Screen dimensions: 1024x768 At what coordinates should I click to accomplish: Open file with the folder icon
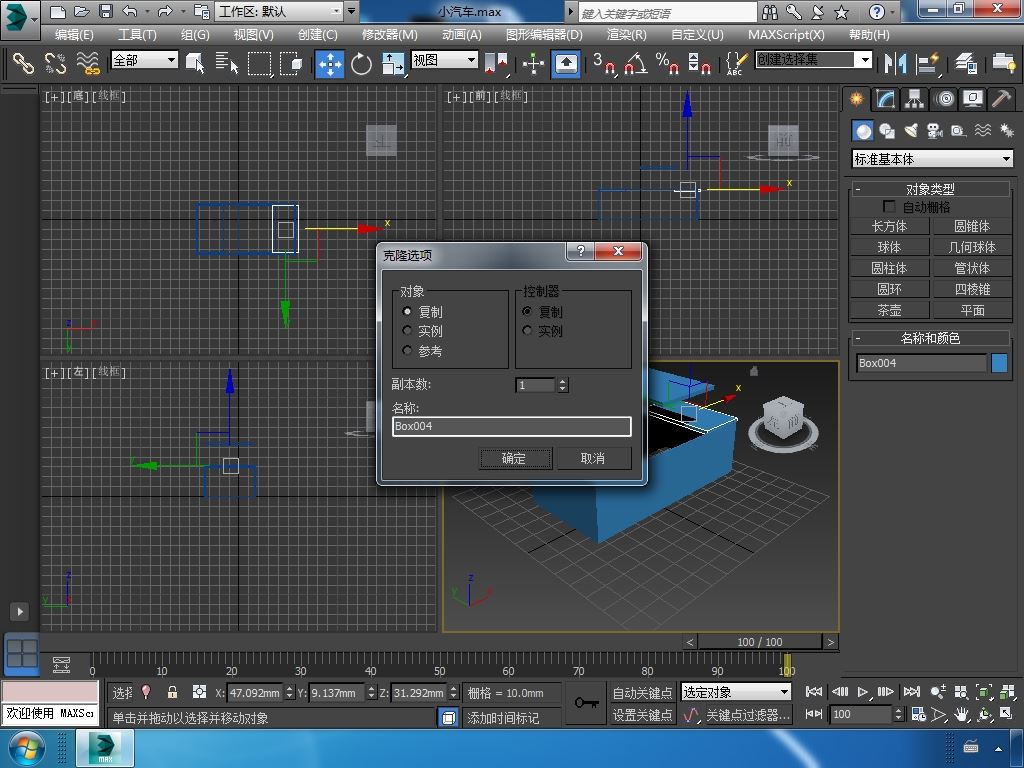coord(82,12)
